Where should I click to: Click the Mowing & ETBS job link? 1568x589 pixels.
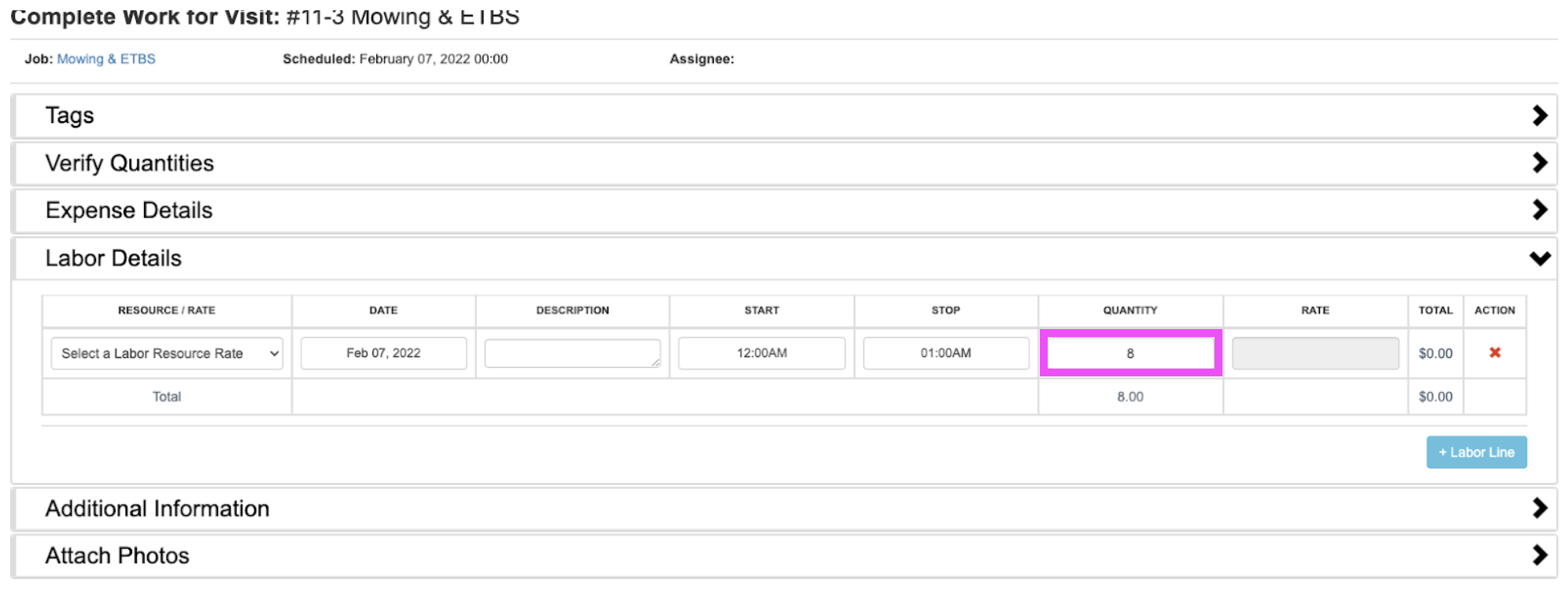click(106, 59)
